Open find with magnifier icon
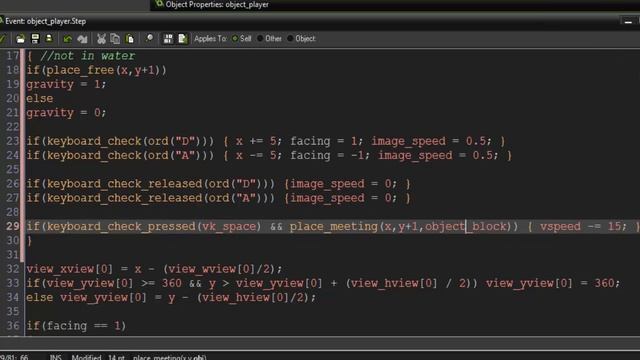The image size is (640, 360). pyautogui.click(x=149, y=39)
